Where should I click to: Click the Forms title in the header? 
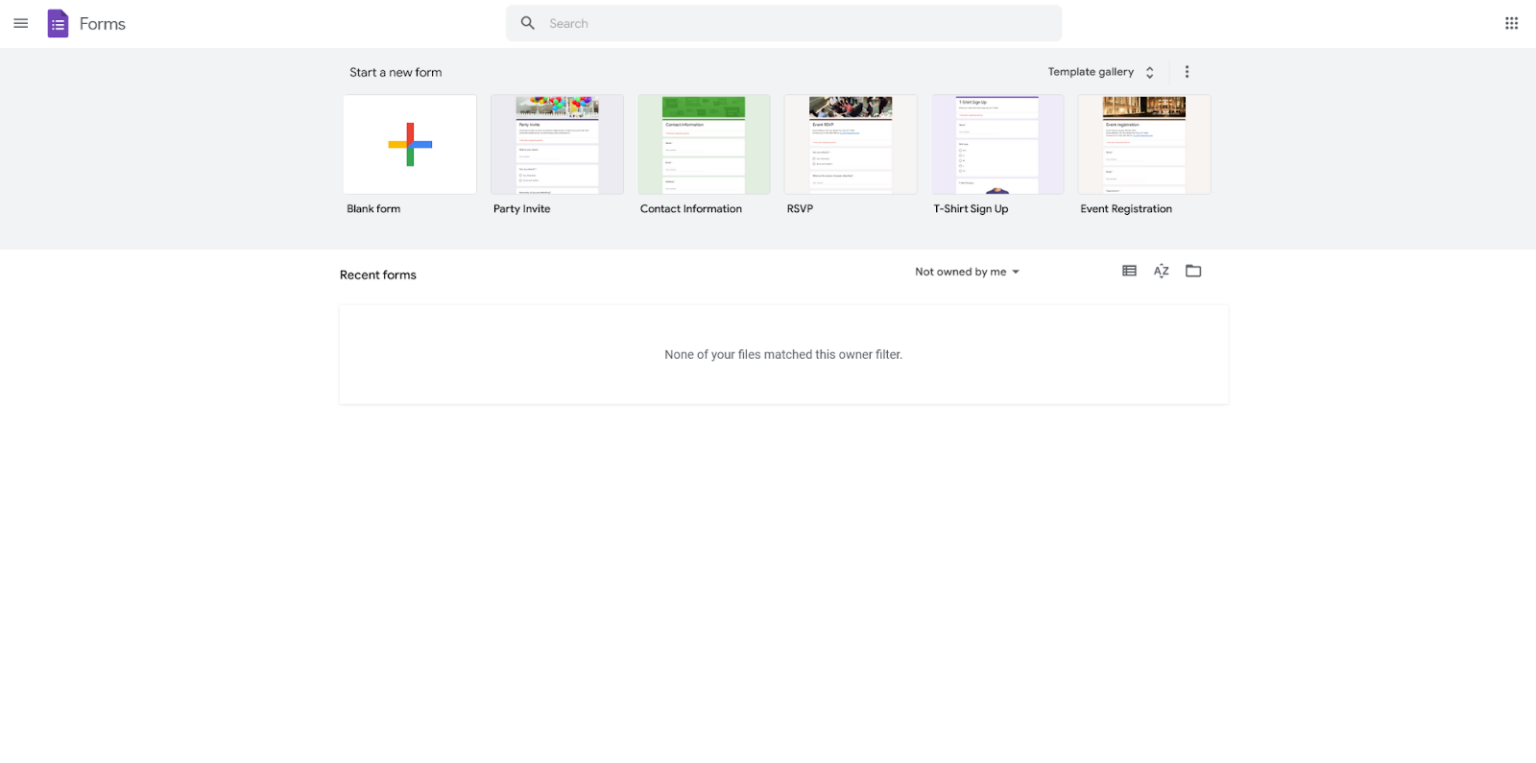[102, 23]
